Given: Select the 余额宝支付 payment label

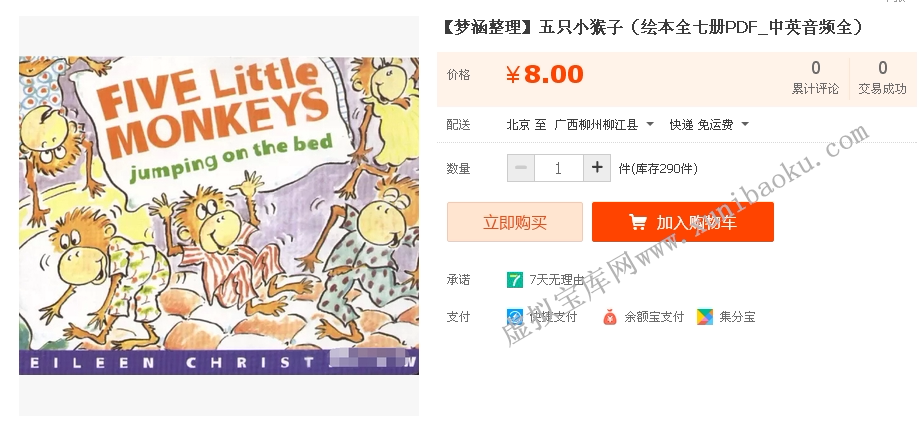Looking at the screenshot, I should click(x=654, y=317).
